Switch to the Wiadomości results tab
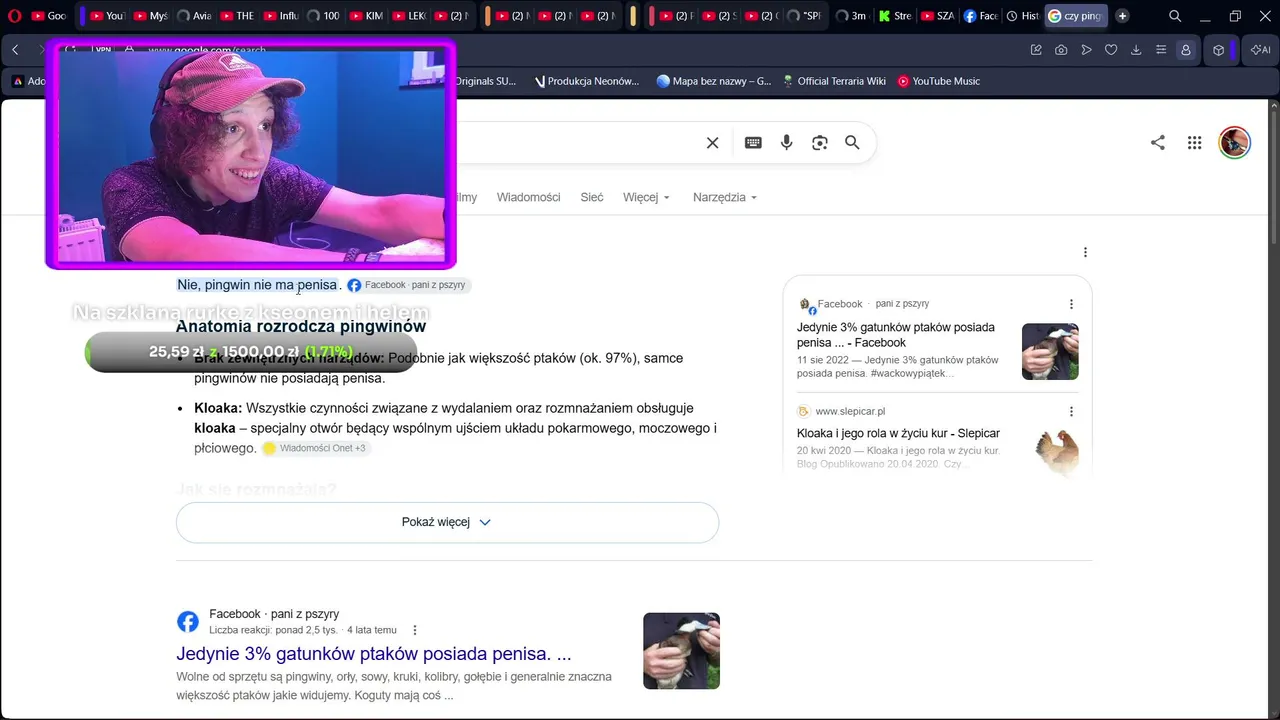This screenshot has width=1280, height=720. [x=528, y=197]
